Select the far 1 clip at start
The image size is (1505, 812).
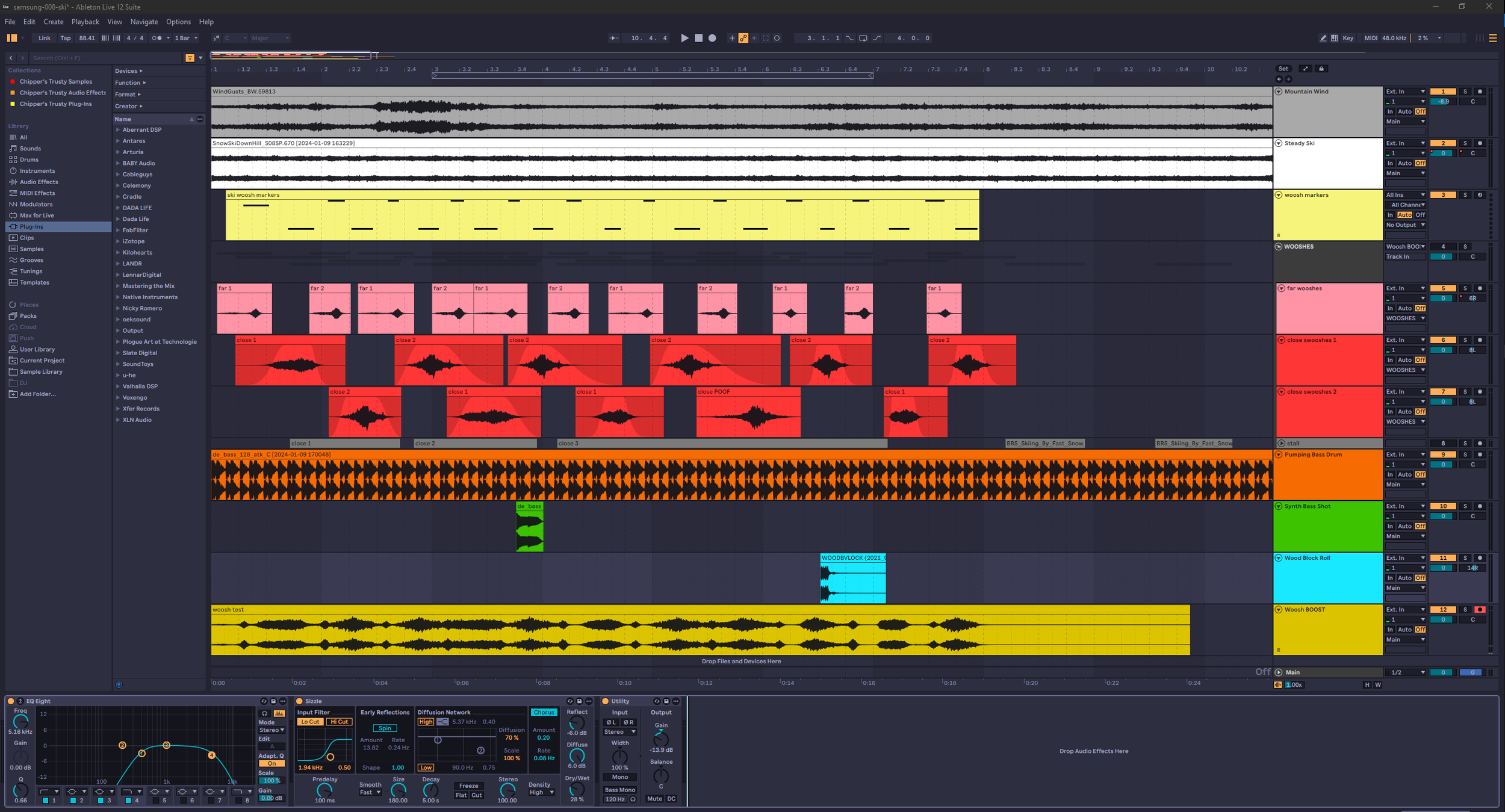tap(244, 288)
